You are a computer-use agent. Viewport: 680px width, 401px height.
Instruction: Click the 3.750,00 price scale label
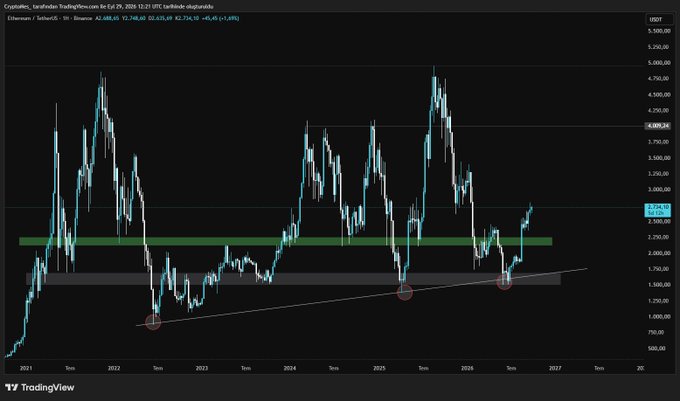[x=658, y=142]
